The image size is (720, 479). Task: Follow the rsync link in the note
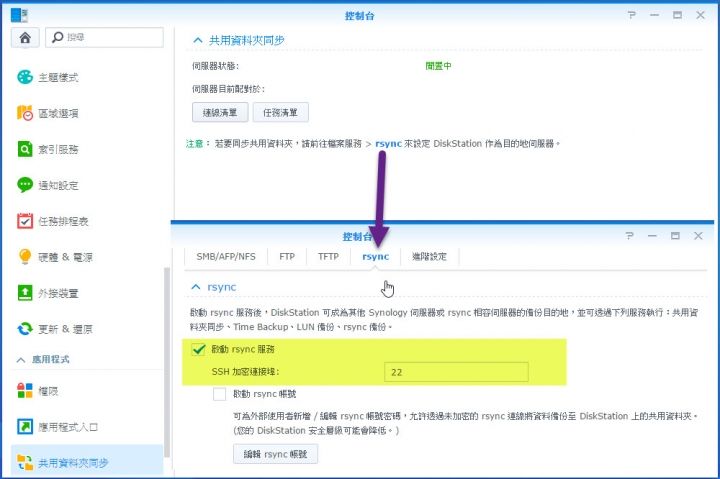pyautogui.click(x=388, y=144)
